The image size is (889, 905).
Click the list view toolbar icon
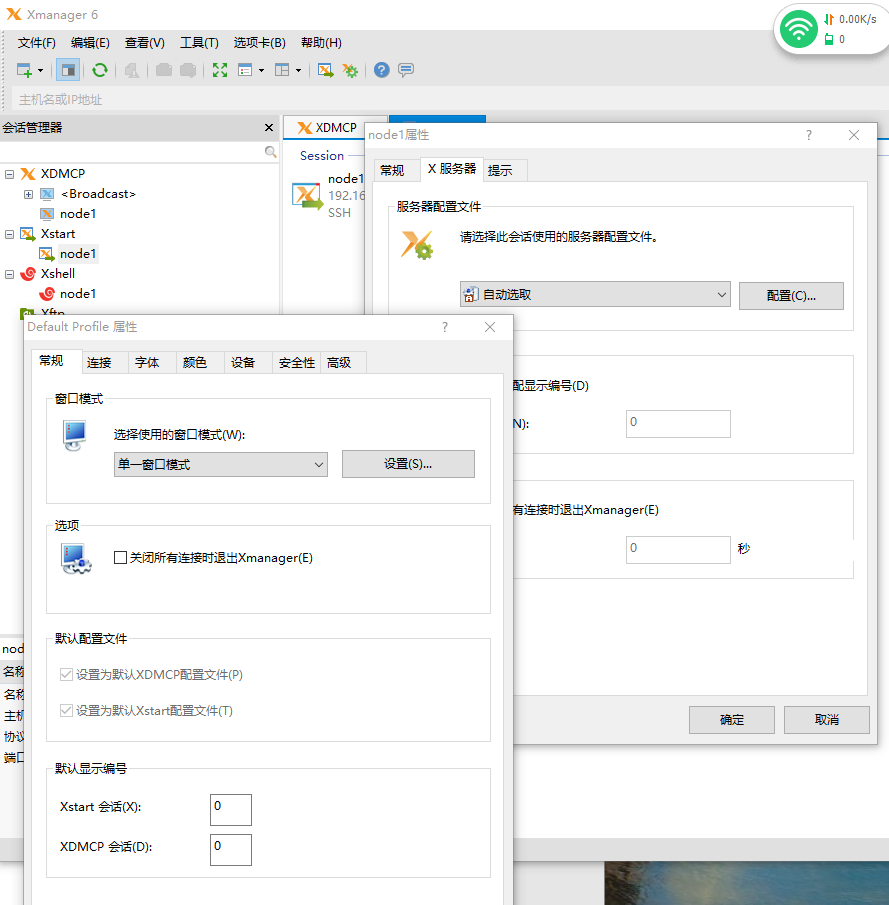click(245, 70)
